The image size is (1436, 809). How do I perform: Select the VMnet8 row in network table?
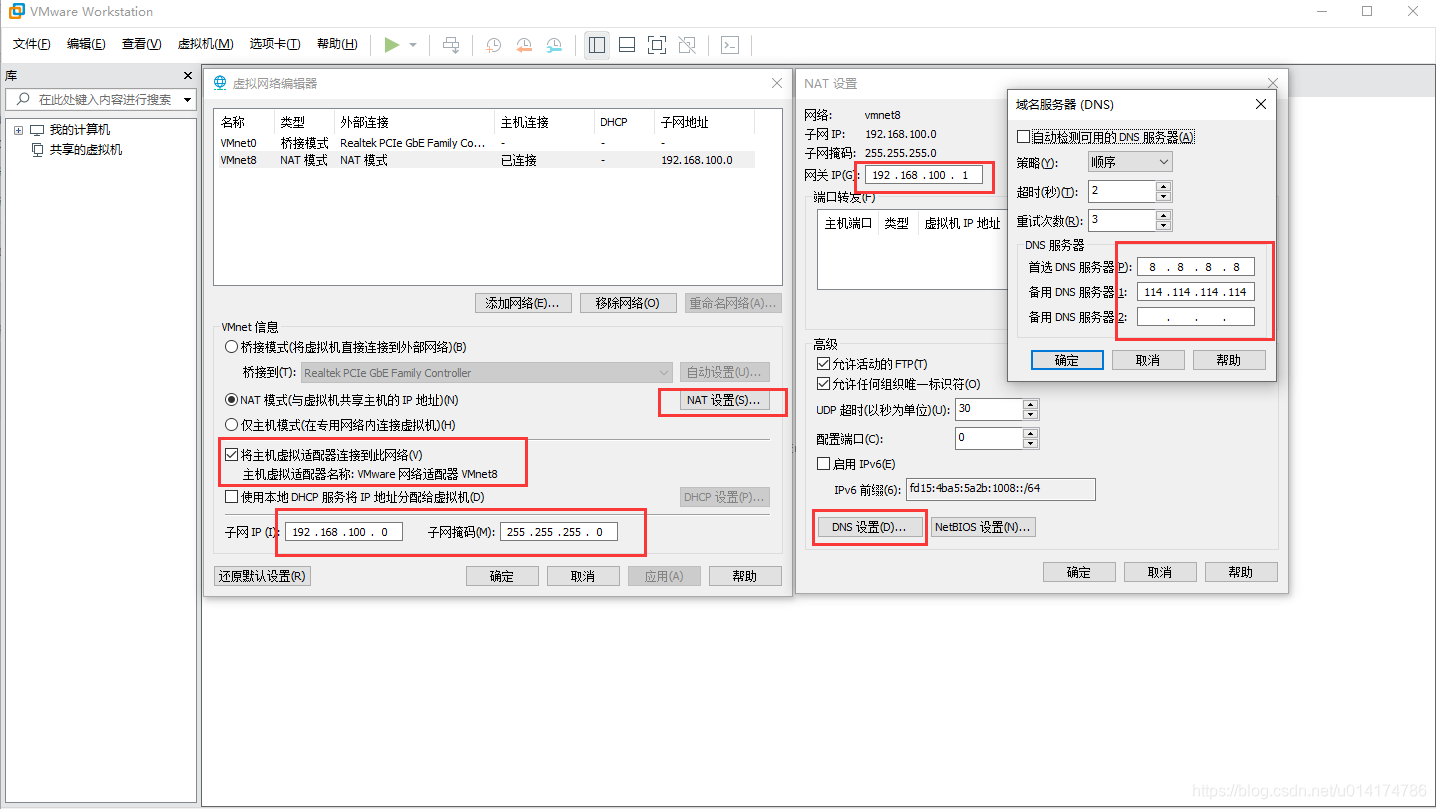click(484, 160)
